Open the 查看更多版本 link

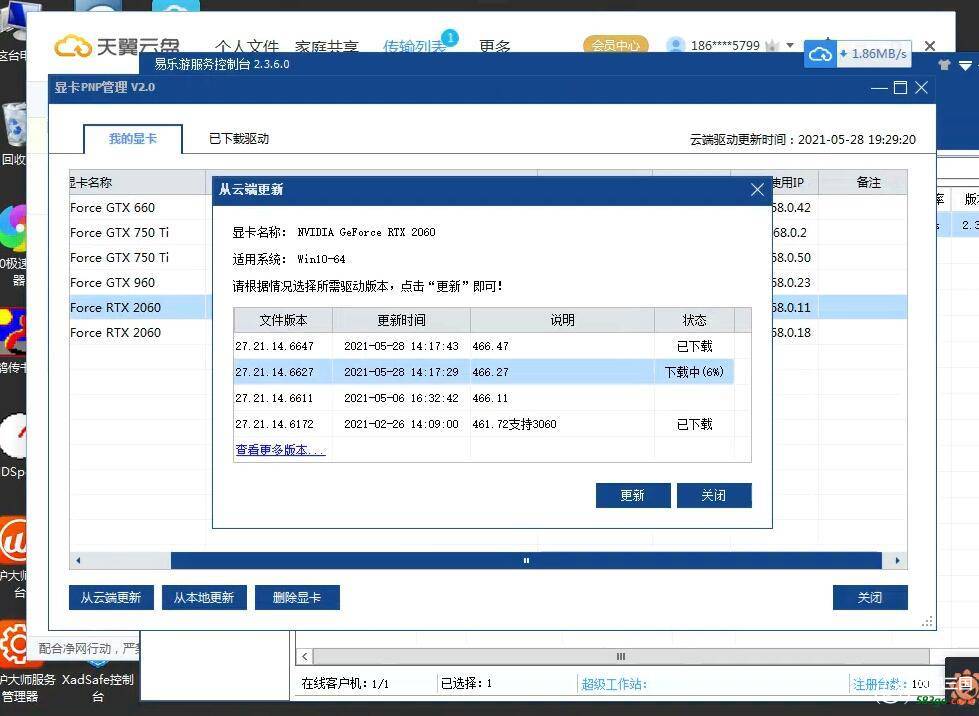pos(280,449)
